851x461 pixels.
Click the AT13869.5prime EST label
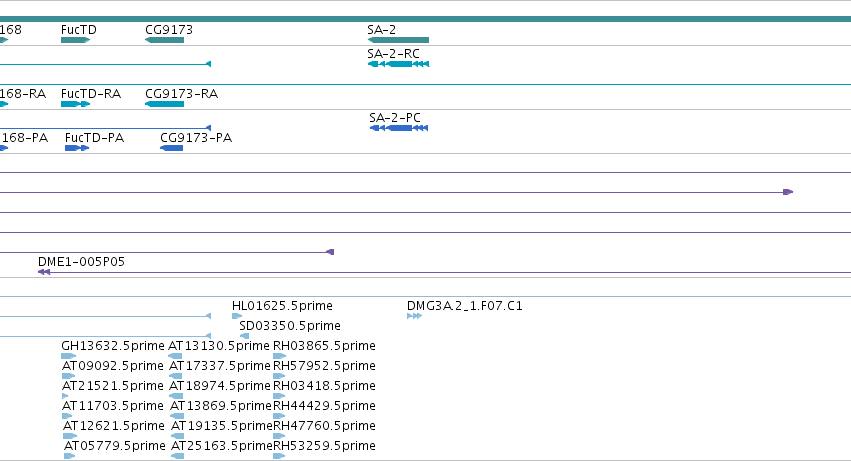[221, 406]
